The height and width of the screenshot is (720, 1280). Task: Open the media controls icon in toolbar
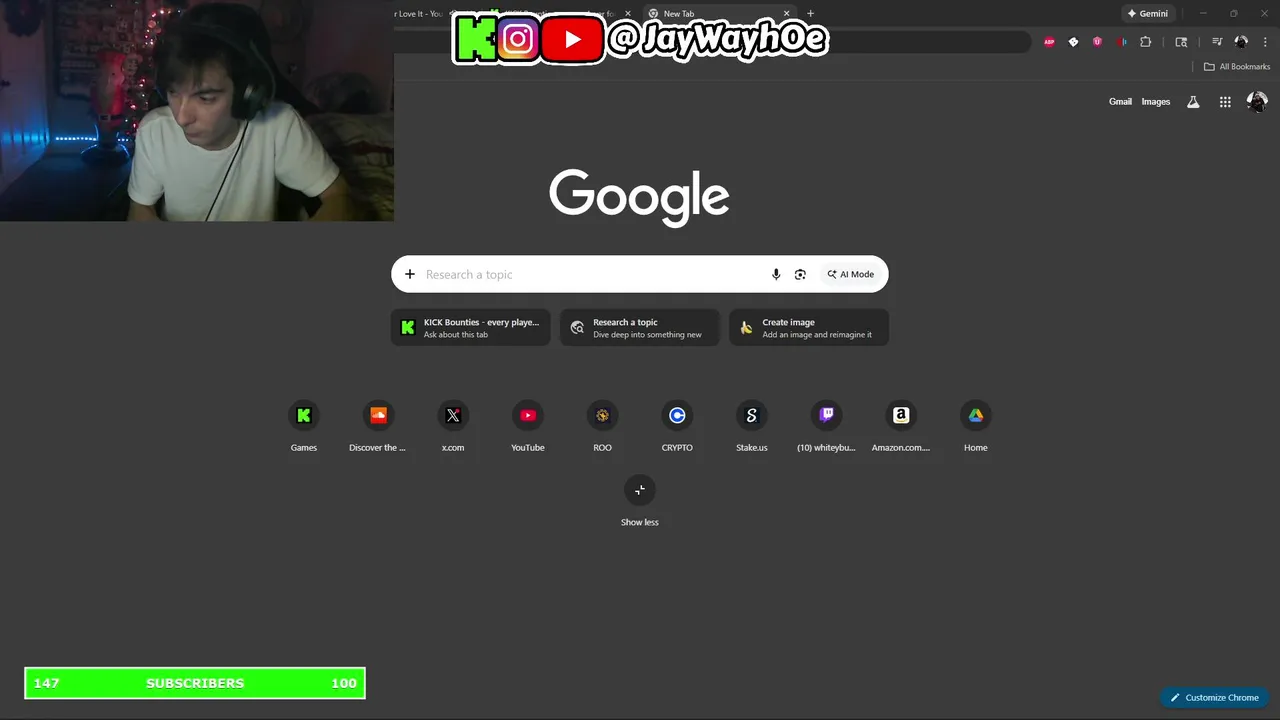(x=1217, y=42)
